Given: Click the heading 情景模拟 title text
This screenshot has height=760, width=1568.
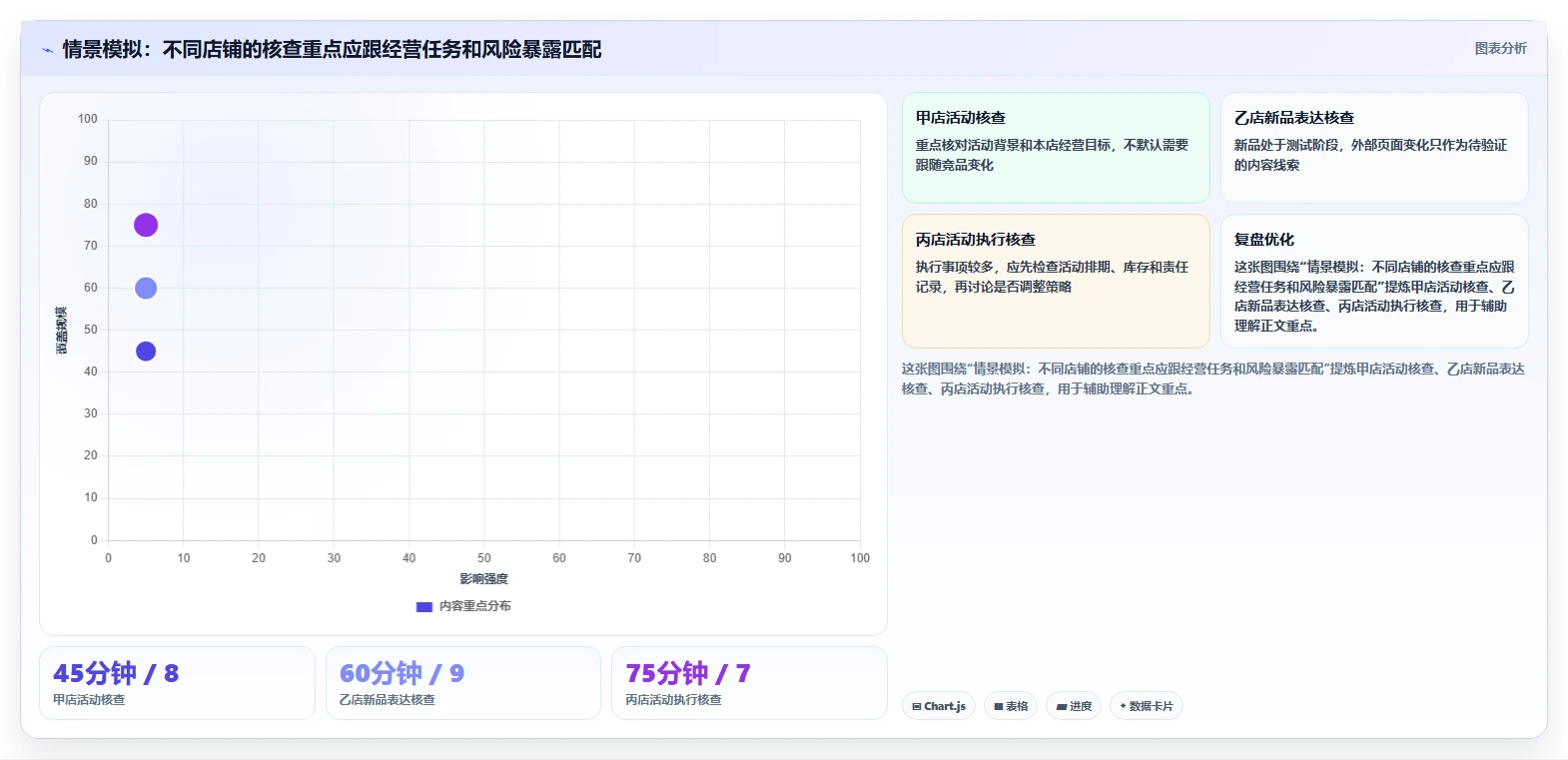Looking at the screenshot, I should tap(332, 49).
